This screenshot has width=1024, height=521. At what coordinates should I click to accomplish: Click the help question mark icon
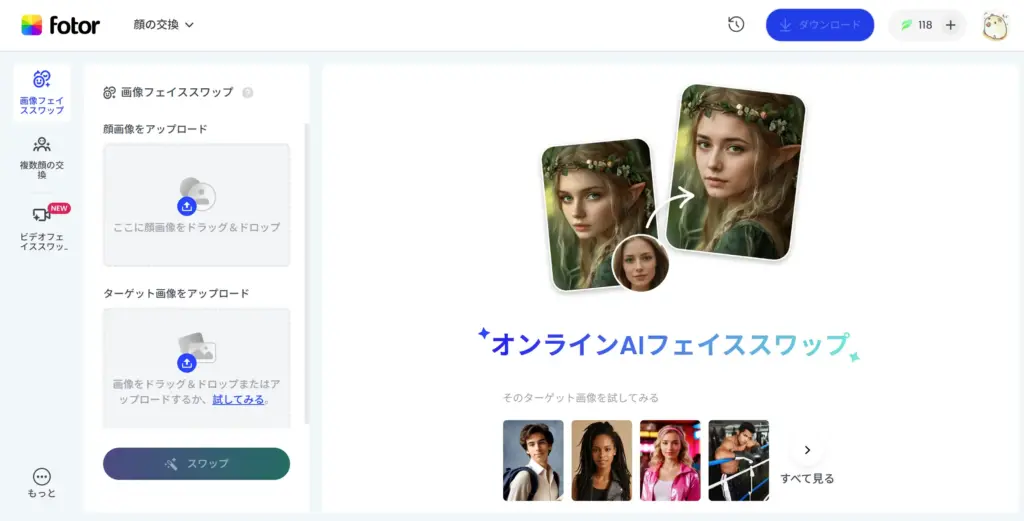click(x=248, y=93)
